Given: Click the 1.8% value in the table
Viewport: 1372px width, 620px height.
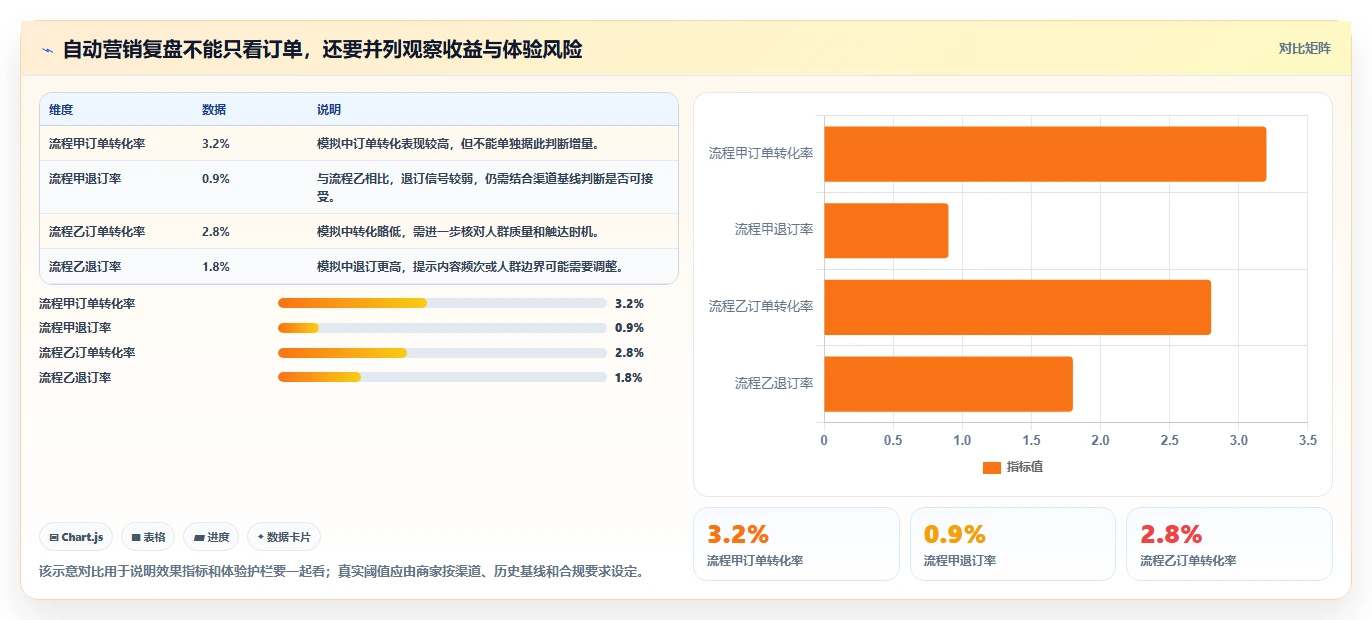Looking at the screenshot, I should [x=216, y=267].
